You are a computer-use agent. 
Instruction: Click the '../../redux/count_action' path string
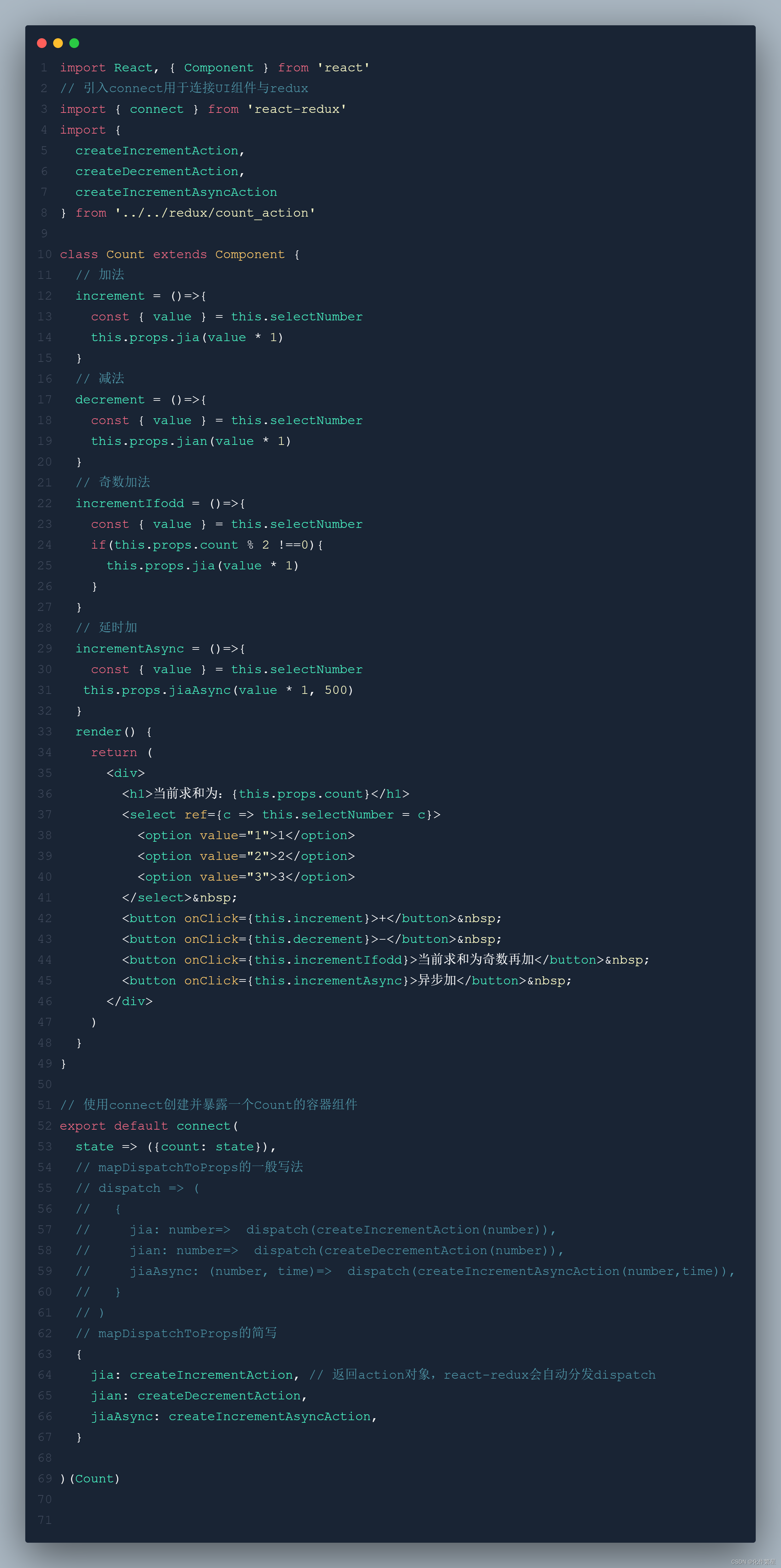point(215,212)
